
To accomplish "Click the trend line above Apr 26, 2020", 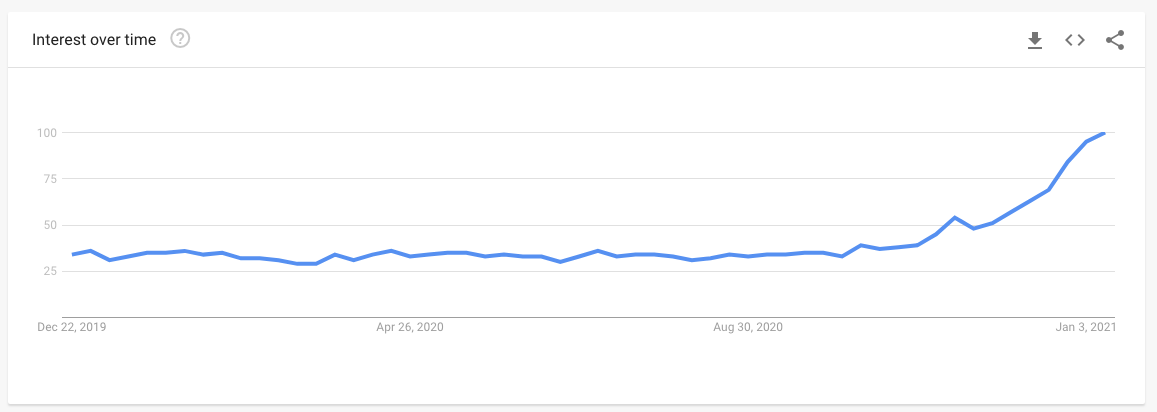I will point(410,254).
